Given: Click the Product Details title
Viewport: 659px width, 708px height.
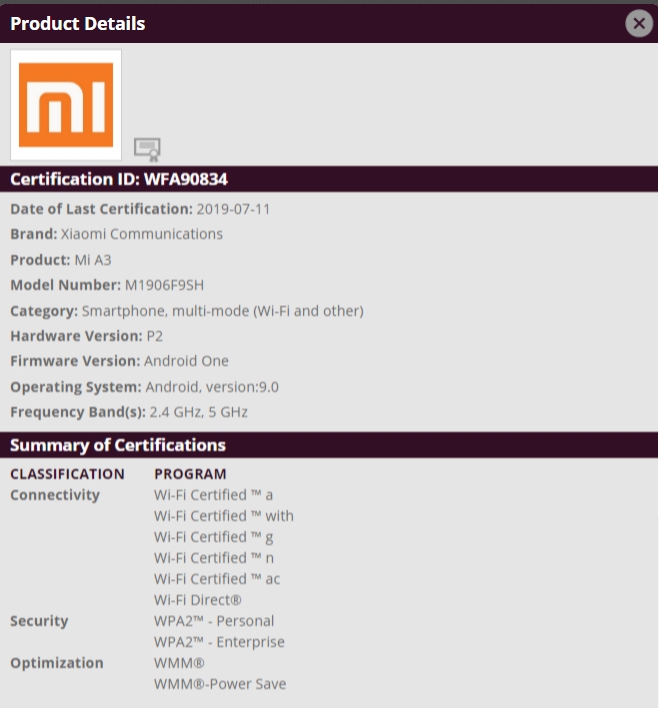Looking at the screenshot, I should 78,23.
